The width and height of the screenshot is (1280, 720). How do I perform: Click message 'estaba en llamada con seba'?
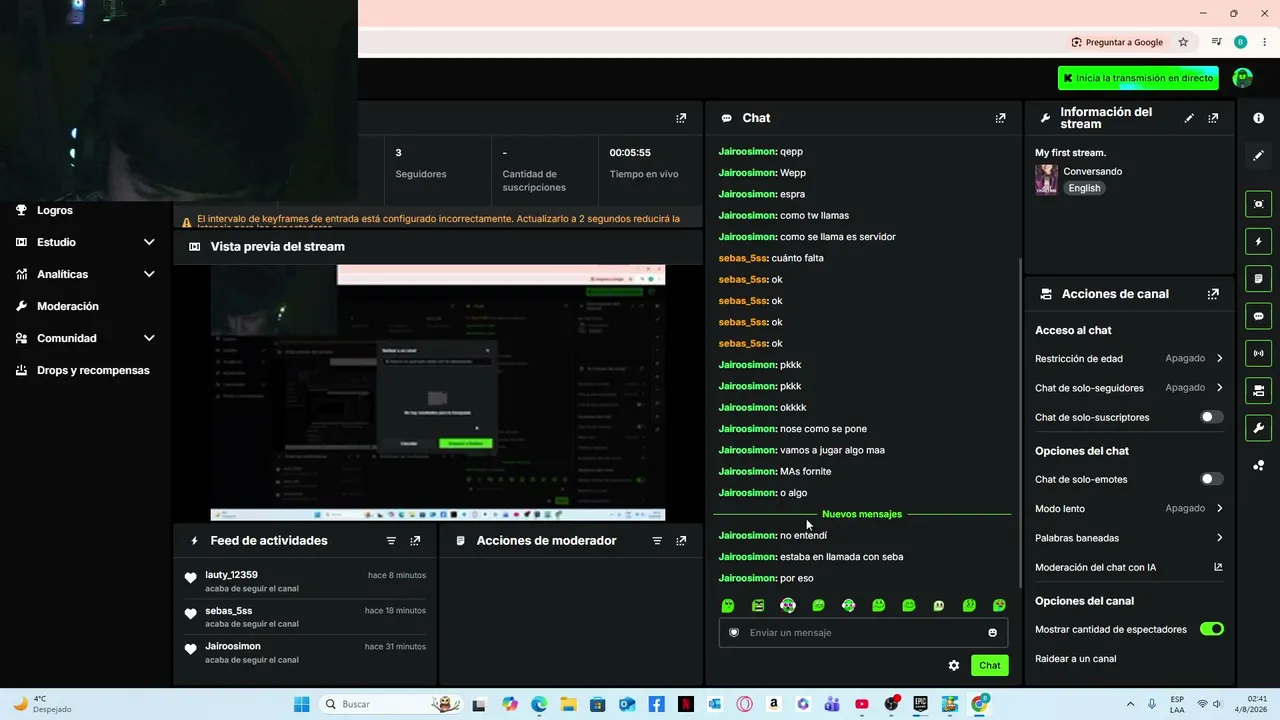[x=841, y=556]
